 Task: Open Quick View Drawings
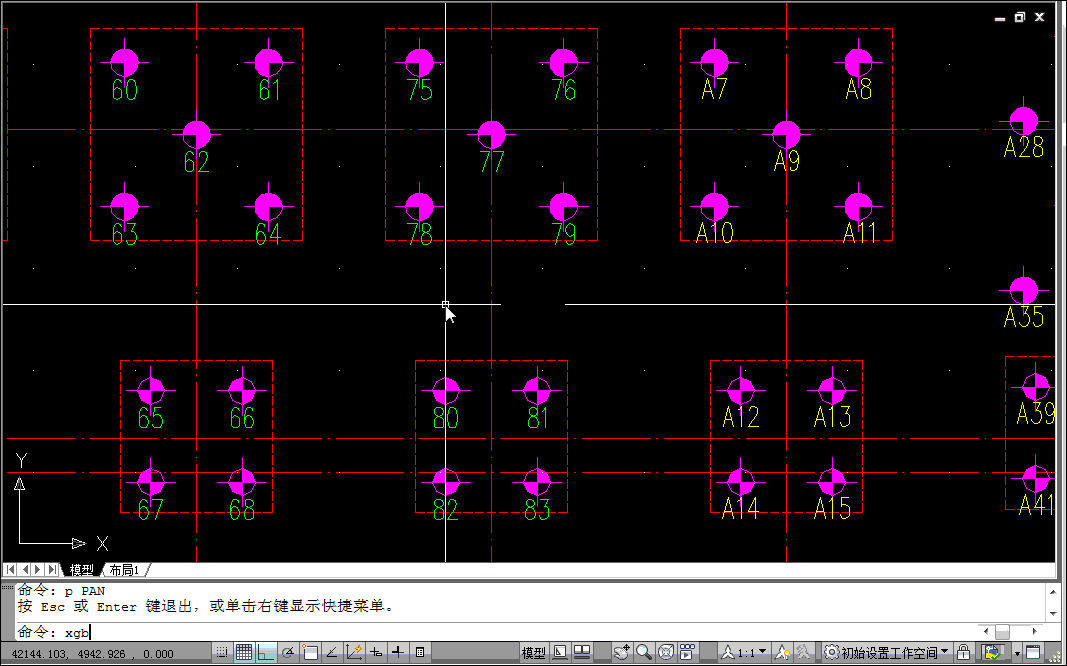pos(582,651)
